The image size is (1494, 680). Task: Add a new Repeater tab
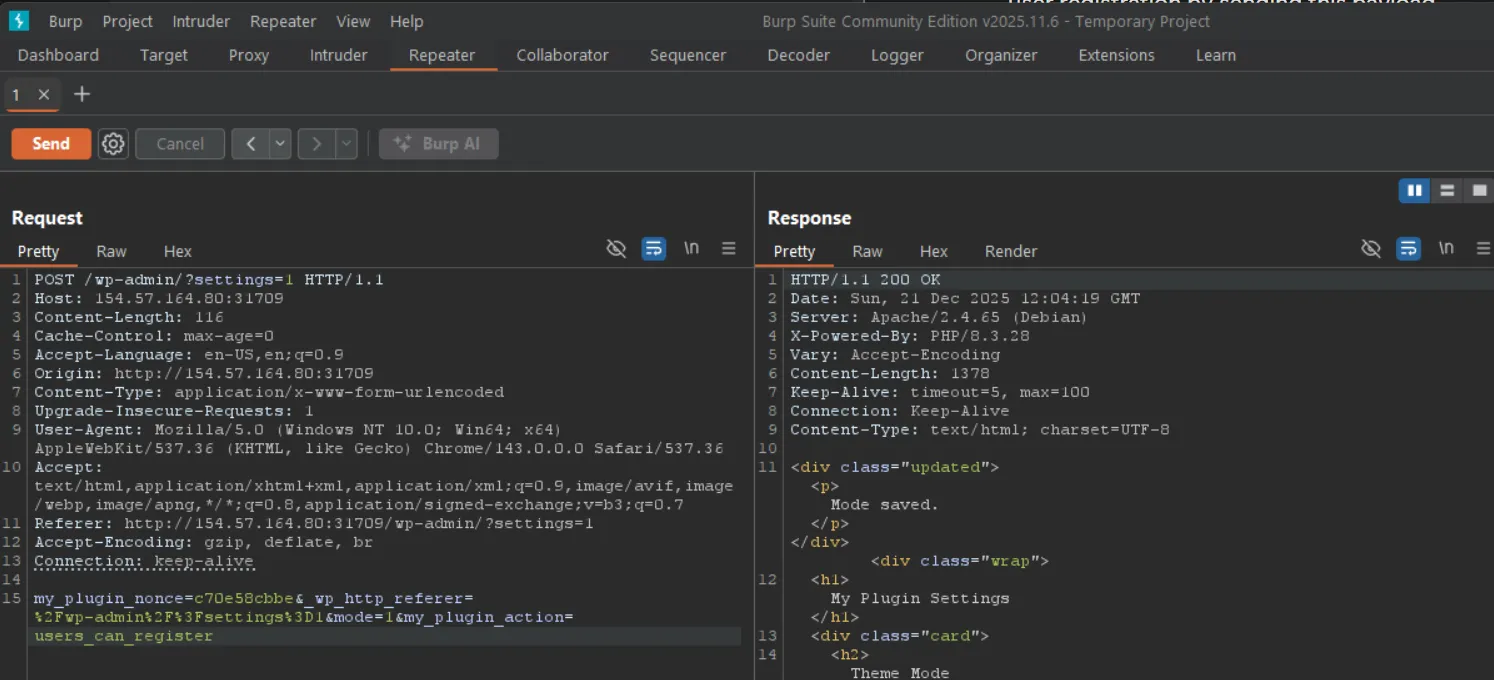point(82,94)
